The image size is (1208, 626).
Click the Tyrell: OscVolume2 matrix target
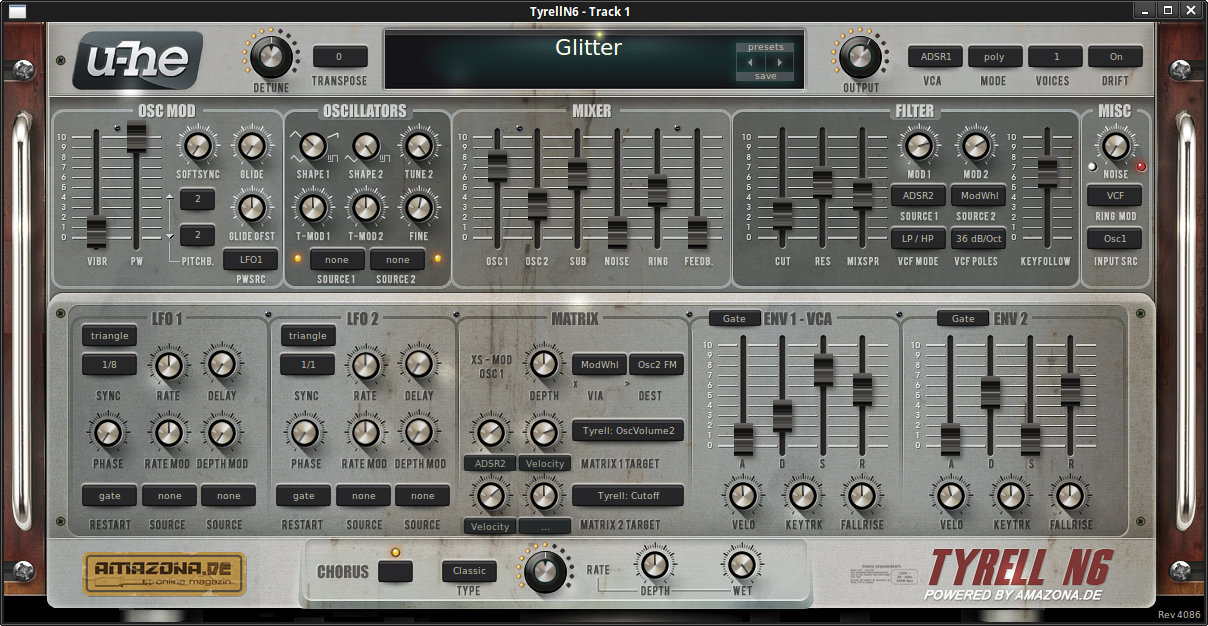[x=629, y=431]
